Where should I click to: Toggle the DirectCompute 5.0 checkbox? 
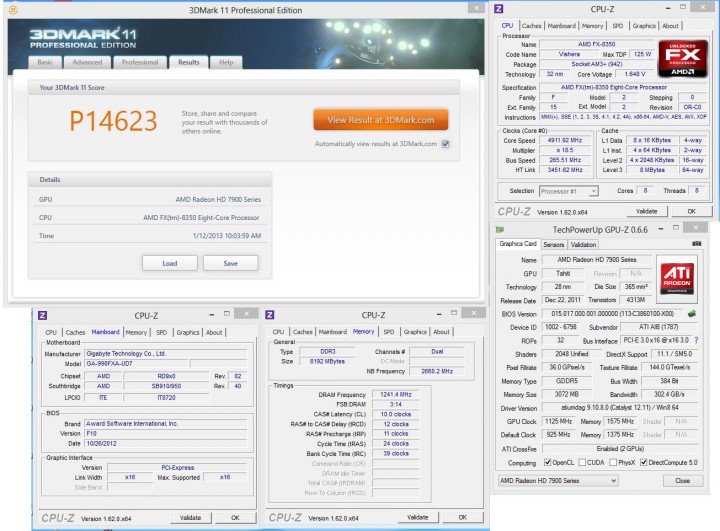coord(643,463)
